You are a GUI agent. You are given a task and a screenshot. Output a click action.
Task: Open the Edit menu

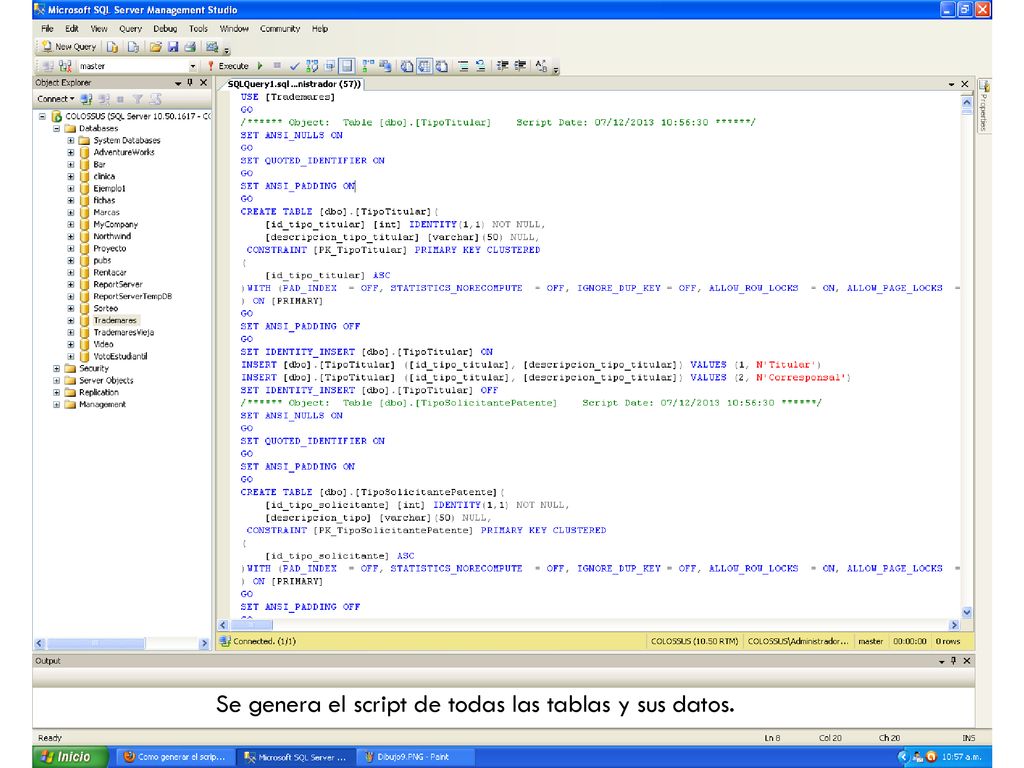(x=72, y=29)
